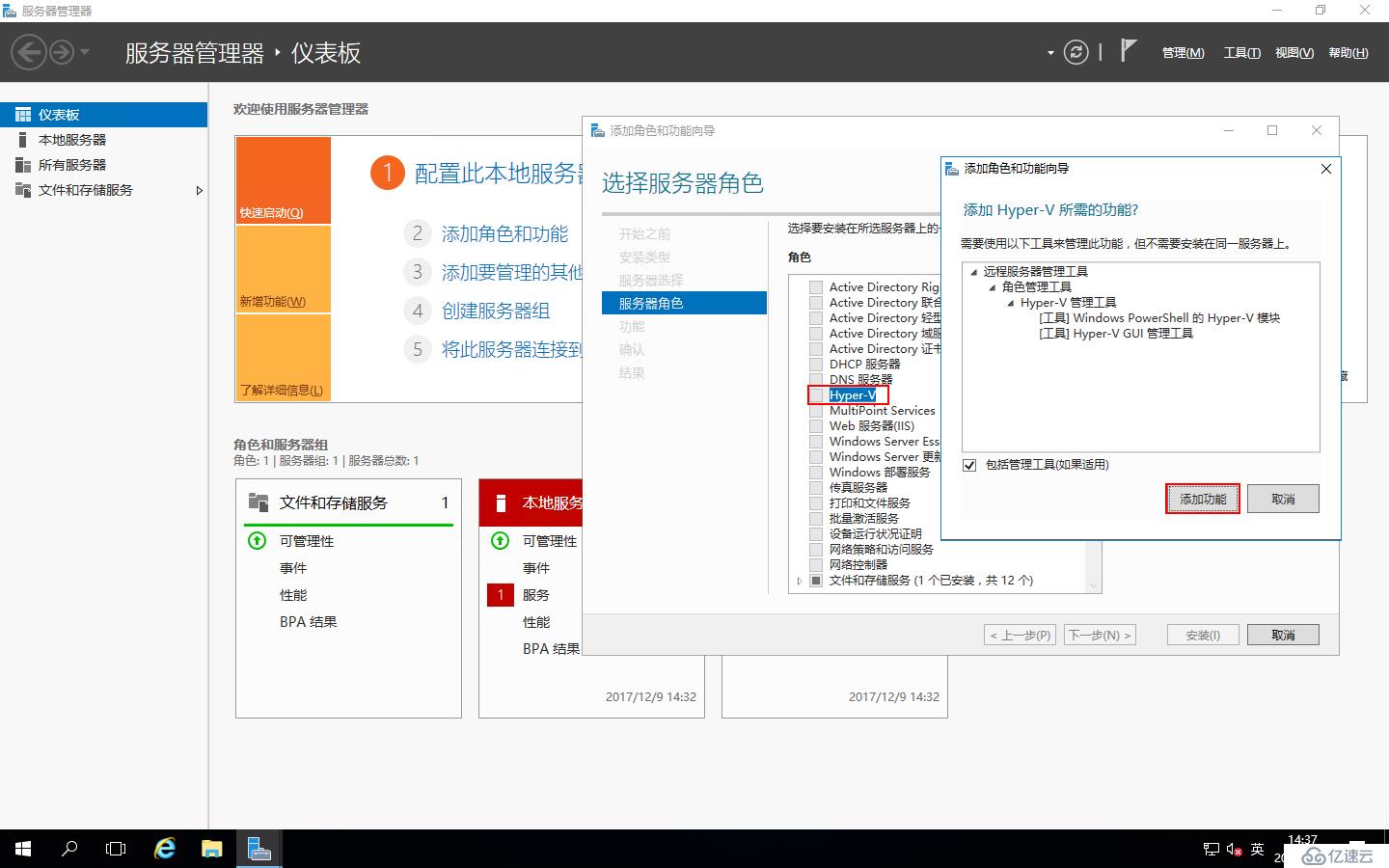Collapse the 角色管理工具 node
1389x868 pixels.
(x=993, y=287)
